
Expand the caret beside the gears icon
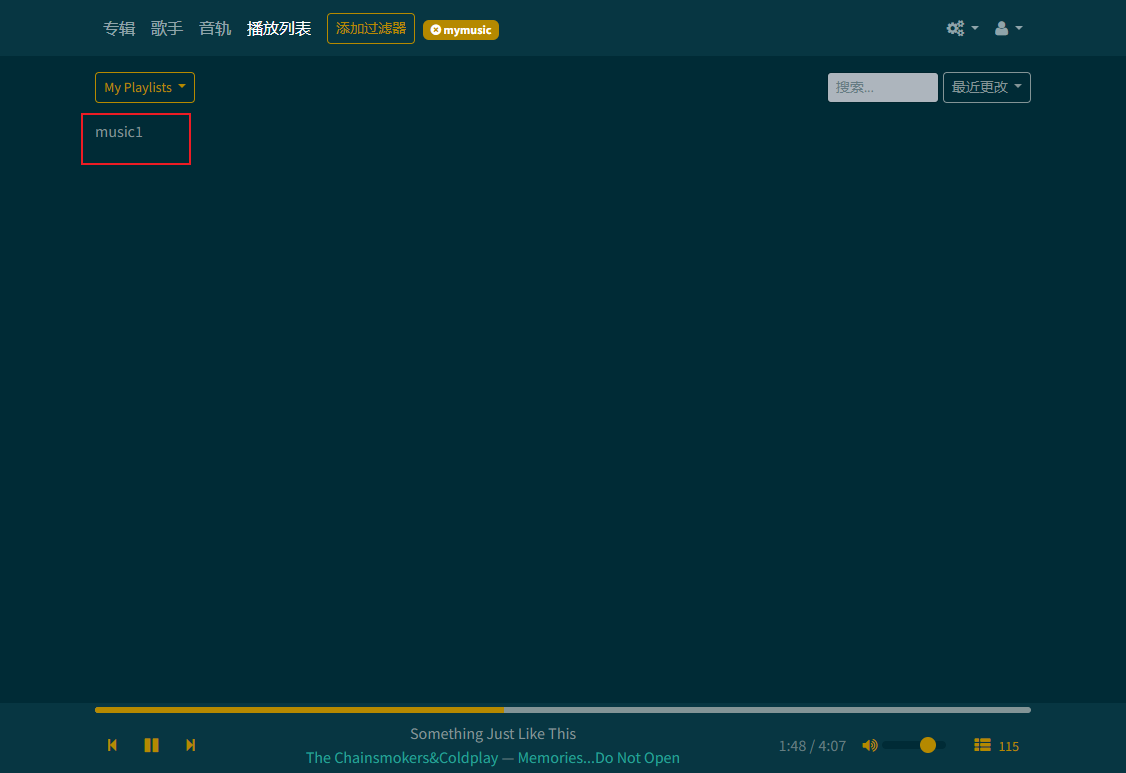click(x=974, y=28)
